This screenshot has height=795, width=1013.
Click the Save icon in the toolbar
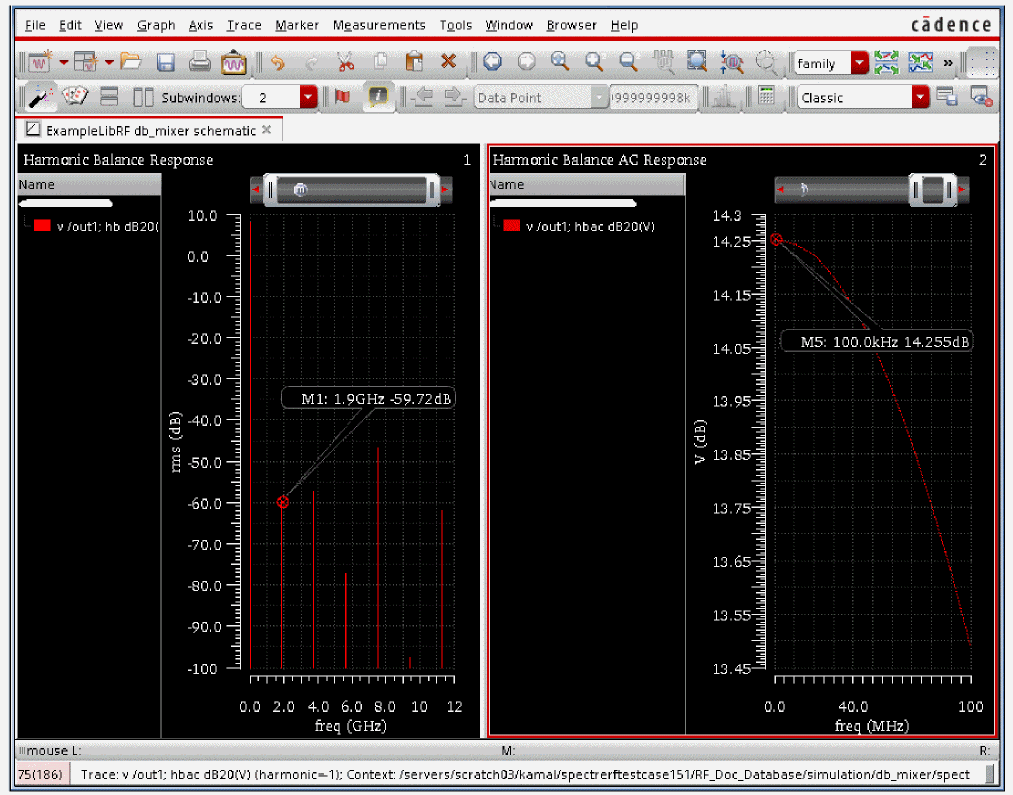pyautogui.click(x=166, y=62)
